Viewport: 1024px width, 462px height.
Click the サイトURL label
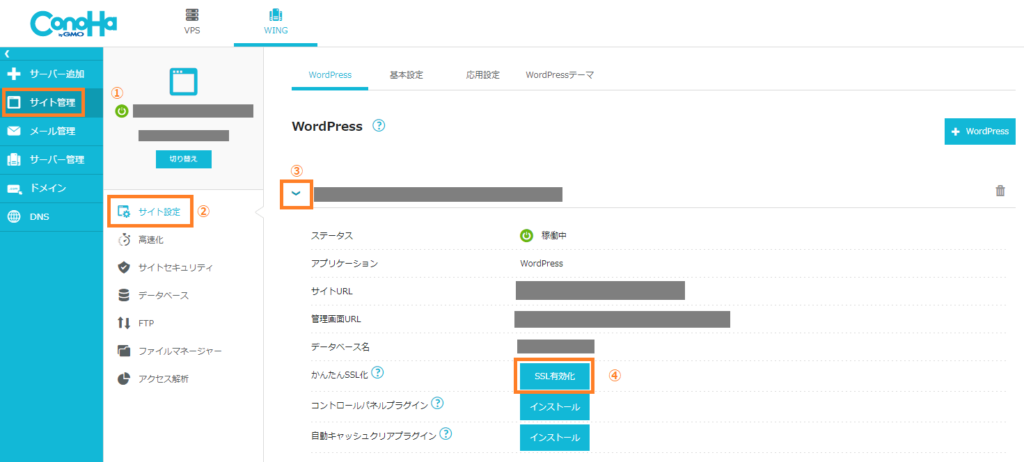[332, 291]
